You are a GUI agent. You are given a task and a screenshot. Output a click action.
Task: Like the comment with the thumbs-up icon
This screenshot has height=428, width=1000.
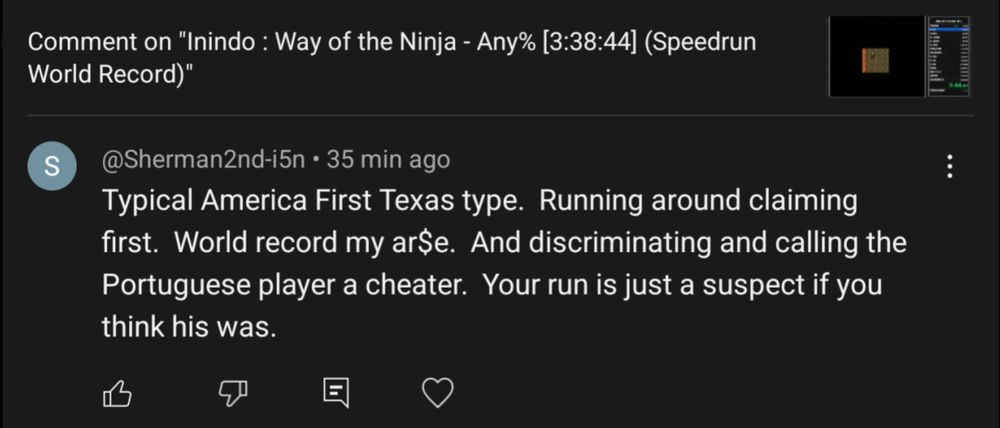[x=118, y=393]
